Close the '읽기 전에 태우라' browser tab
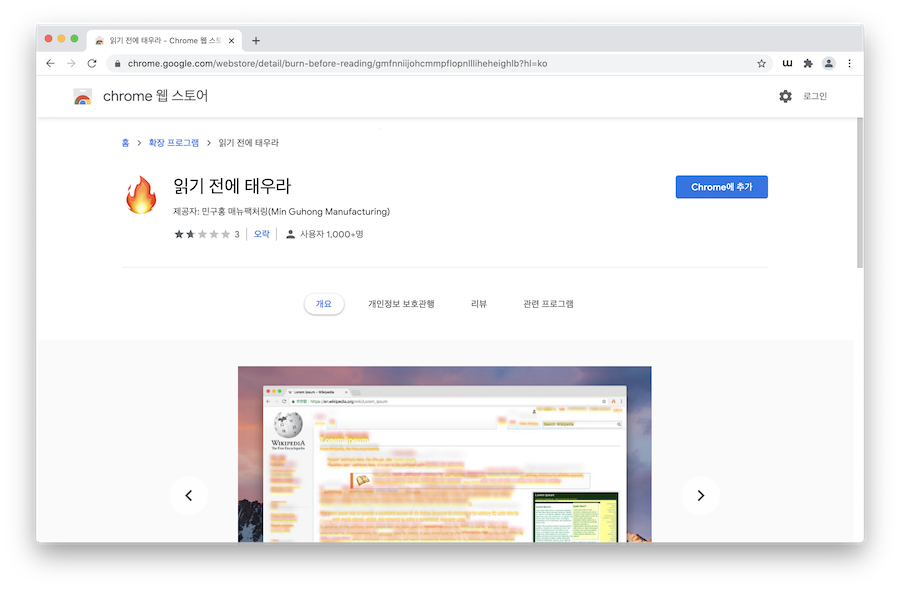 pyautogui.click(x=231, y=41)
